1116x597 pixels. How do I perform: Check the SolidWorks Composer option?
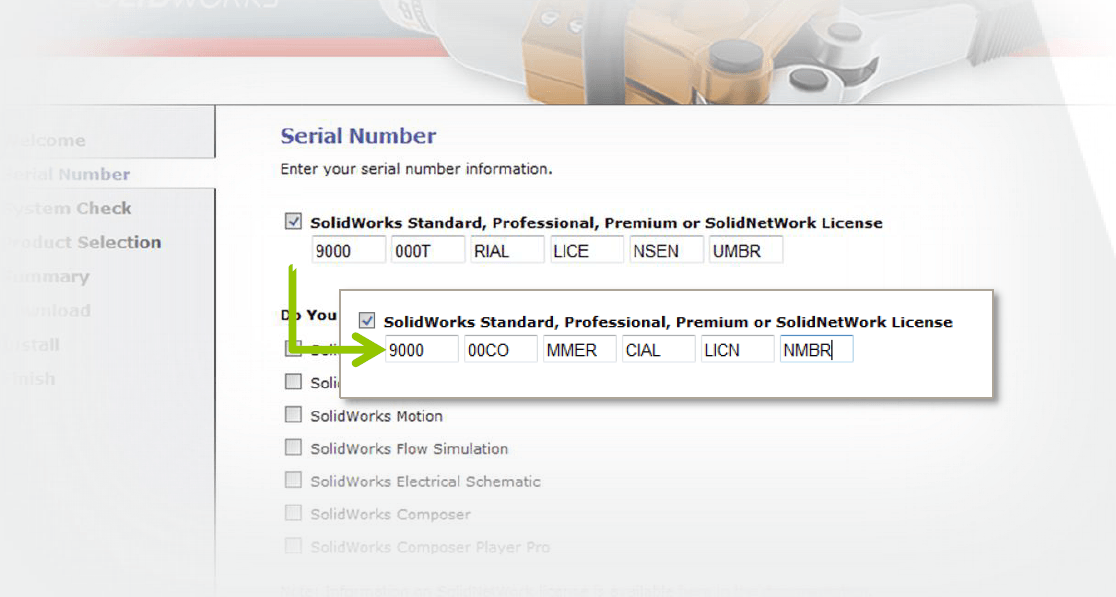click(293, 514)
